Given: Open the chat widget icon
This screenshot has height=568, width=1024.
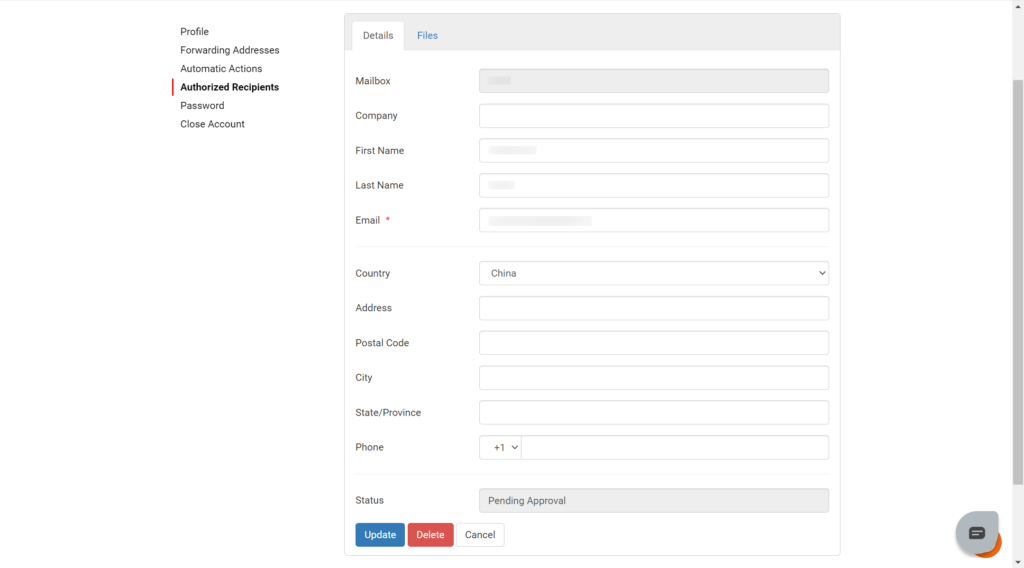Looking at the screenshot, I should tap(977, 533).
